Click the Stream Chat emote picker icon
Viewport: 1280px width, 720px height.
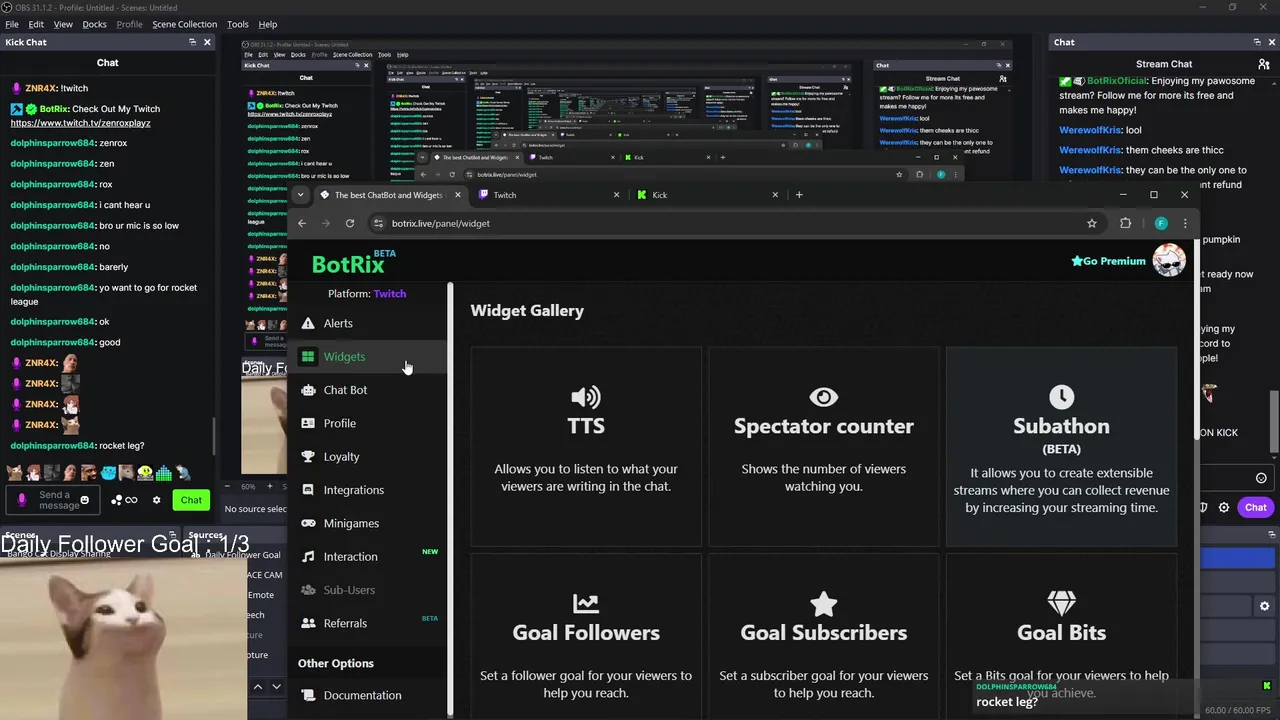1261,478
